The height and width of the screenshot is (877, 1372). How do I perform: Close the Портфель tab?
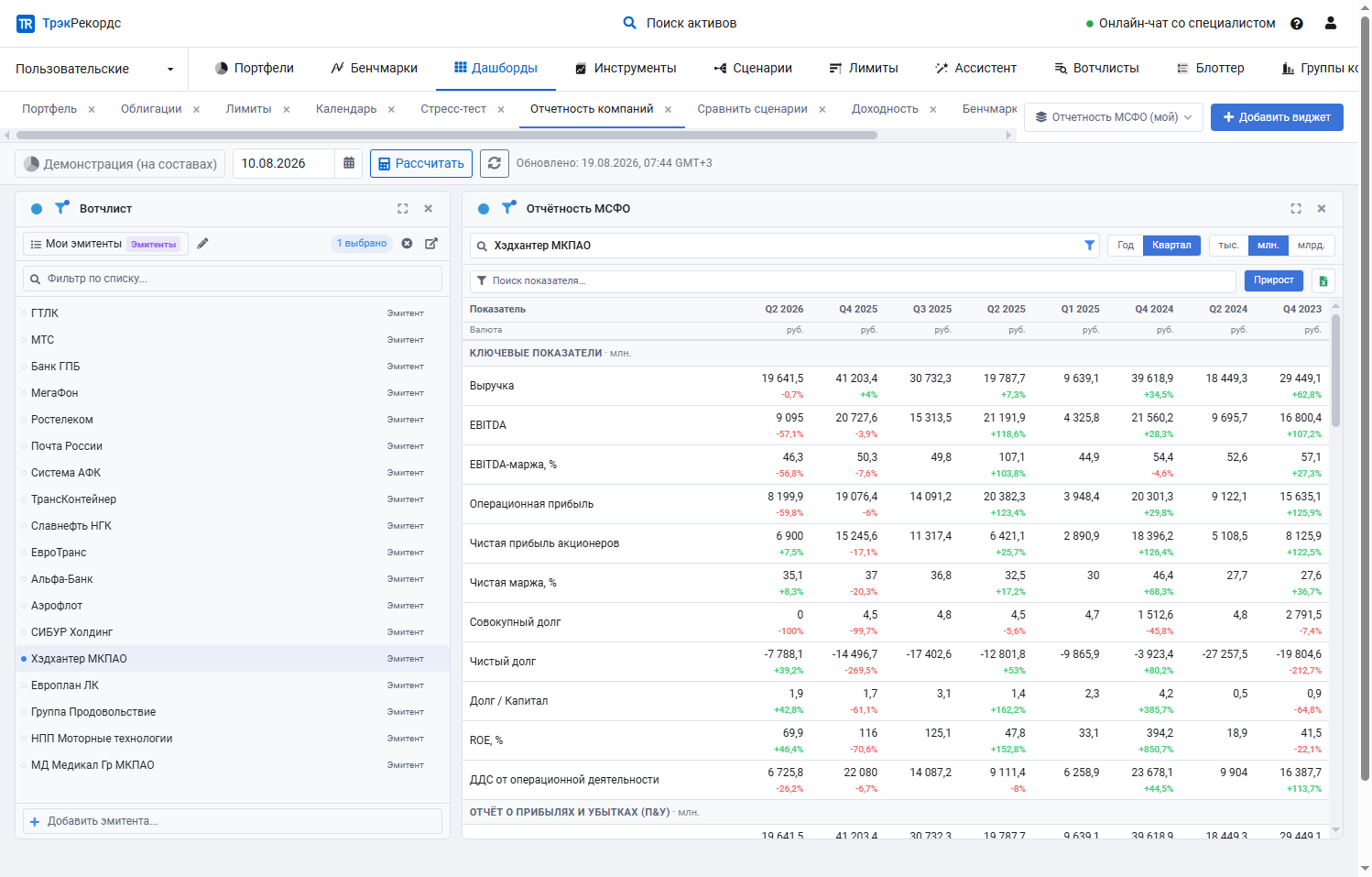pyautogui.click(x=92, y=110)
